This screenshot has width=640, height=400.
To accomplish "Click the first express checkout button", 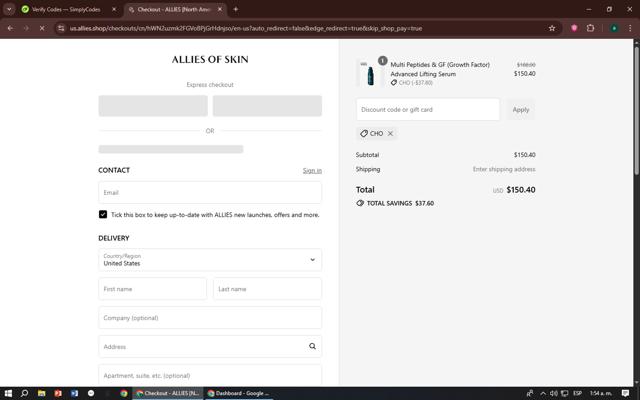I will (x=153, y=106).
